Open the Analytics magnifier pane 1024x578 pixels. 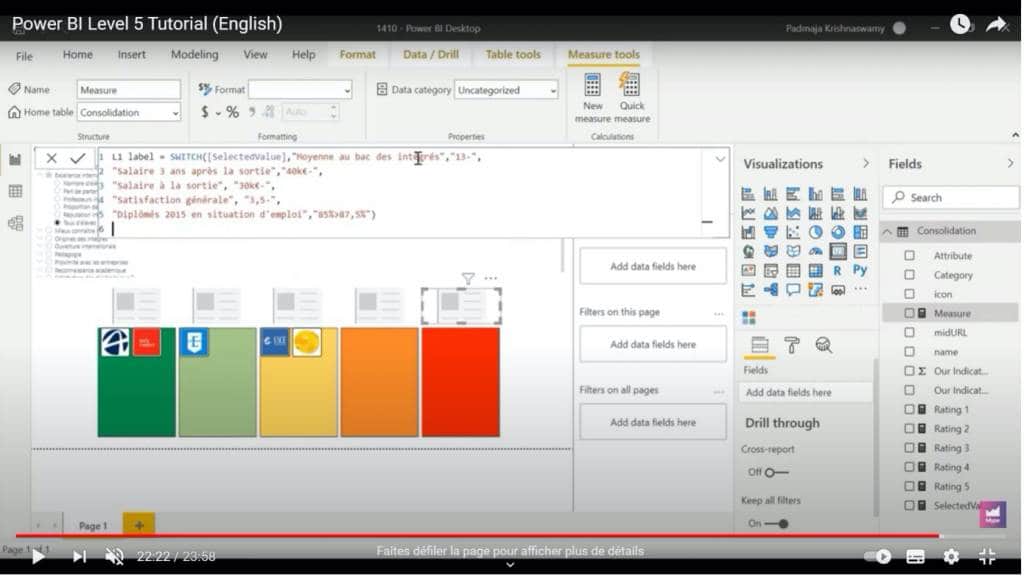824,345
